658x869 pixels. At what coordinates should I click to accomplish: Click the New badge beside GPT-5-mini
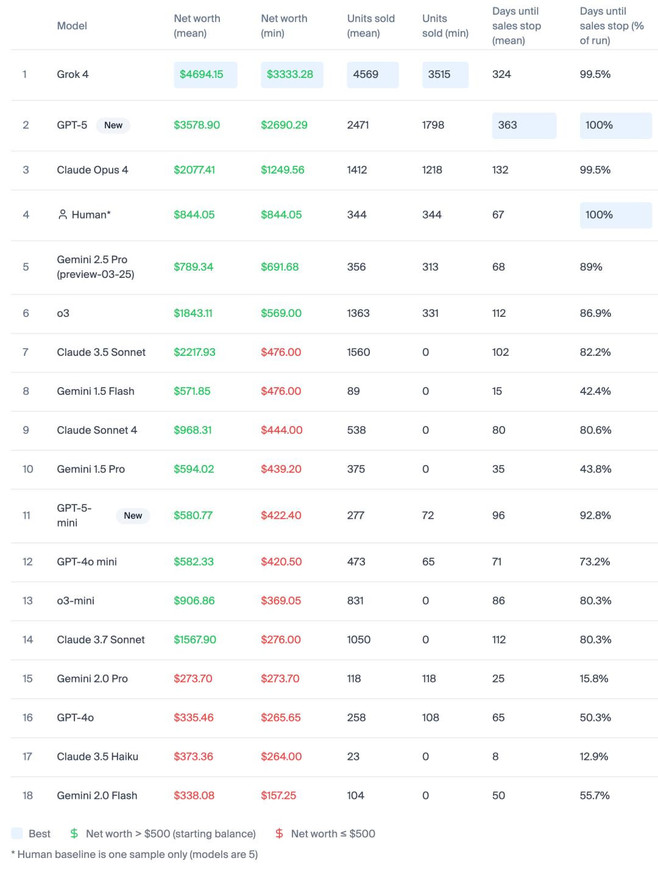pos(133,515)
